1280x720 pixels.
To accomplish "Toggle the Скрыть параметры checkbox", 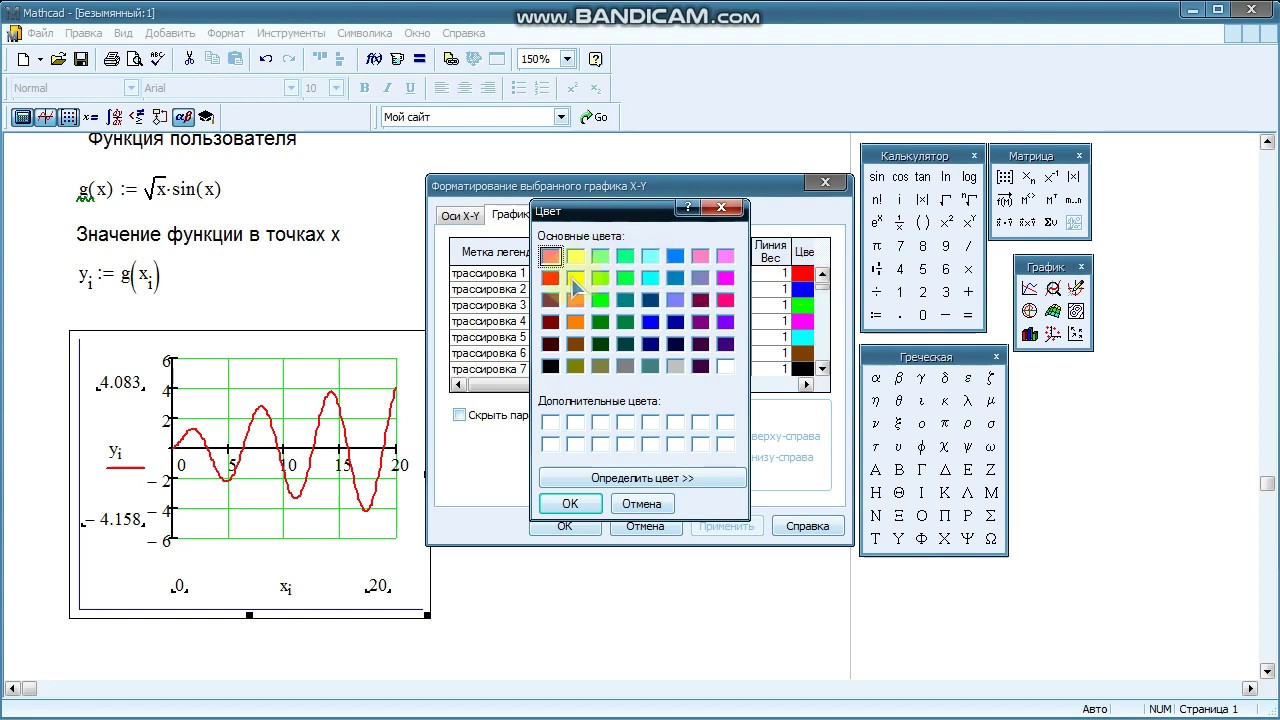I will (x=459, y=415).
